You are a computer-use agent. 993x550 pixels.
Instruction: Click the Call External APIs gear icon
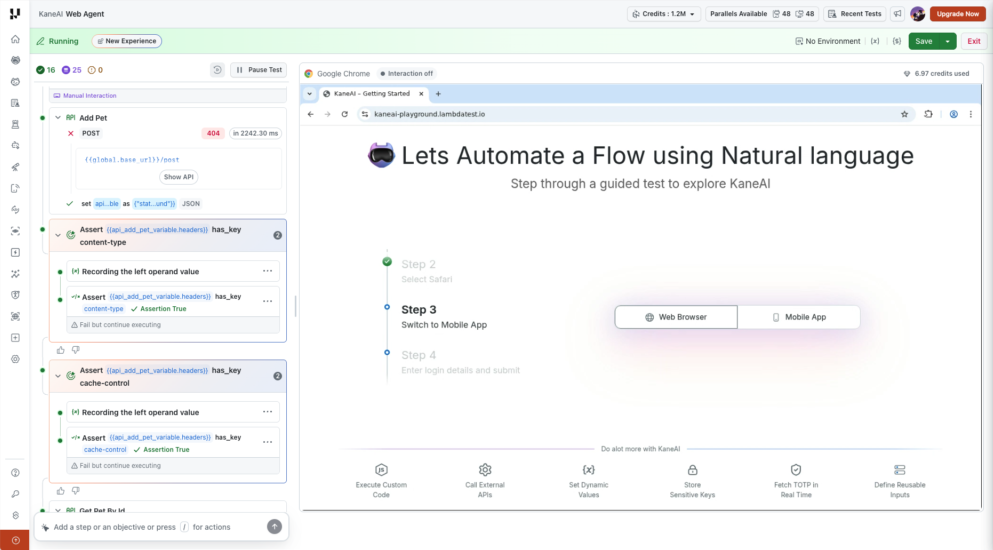coord(485,470)
